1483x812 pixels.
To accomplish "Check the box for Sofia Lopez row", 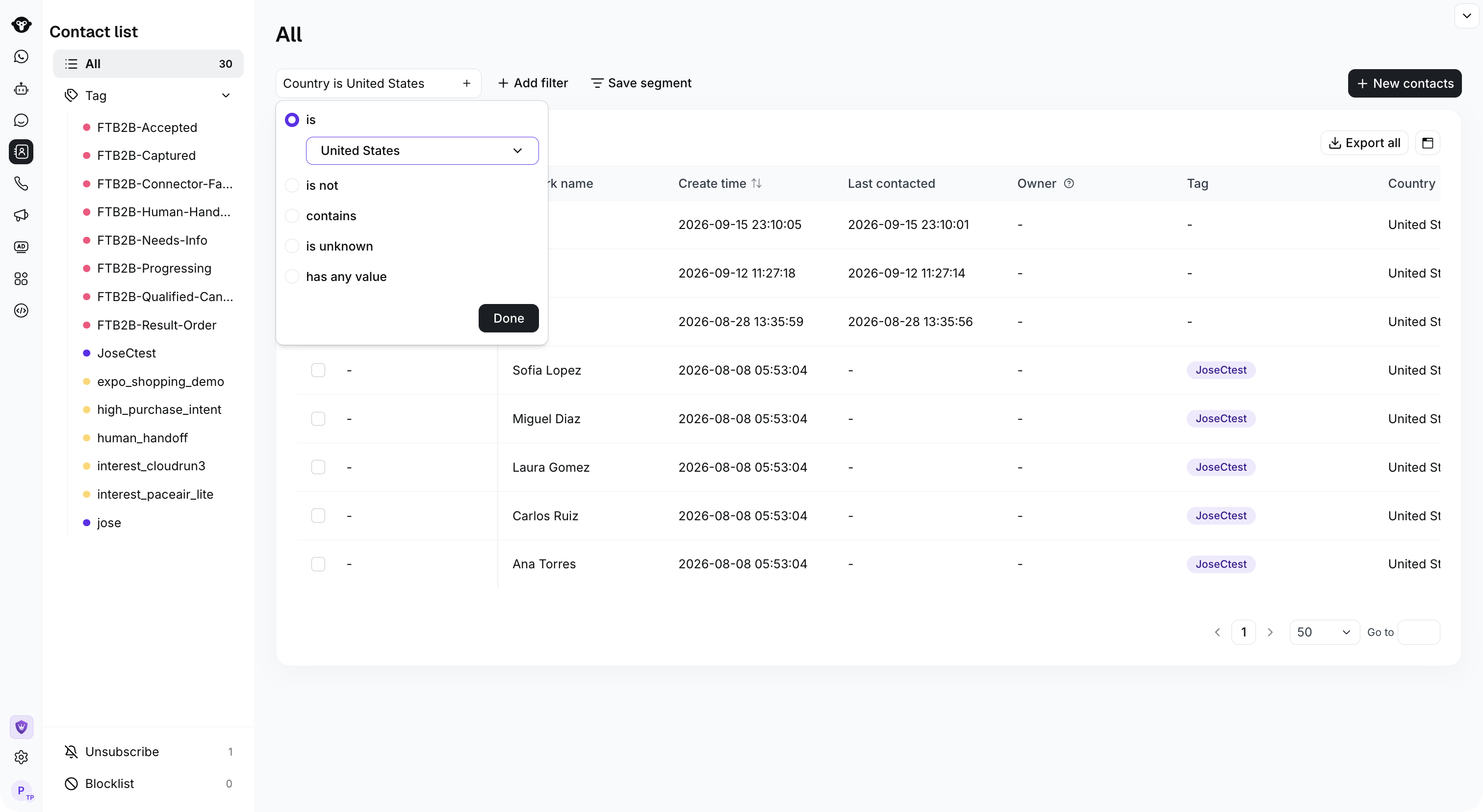I will (x=318, y=370).
